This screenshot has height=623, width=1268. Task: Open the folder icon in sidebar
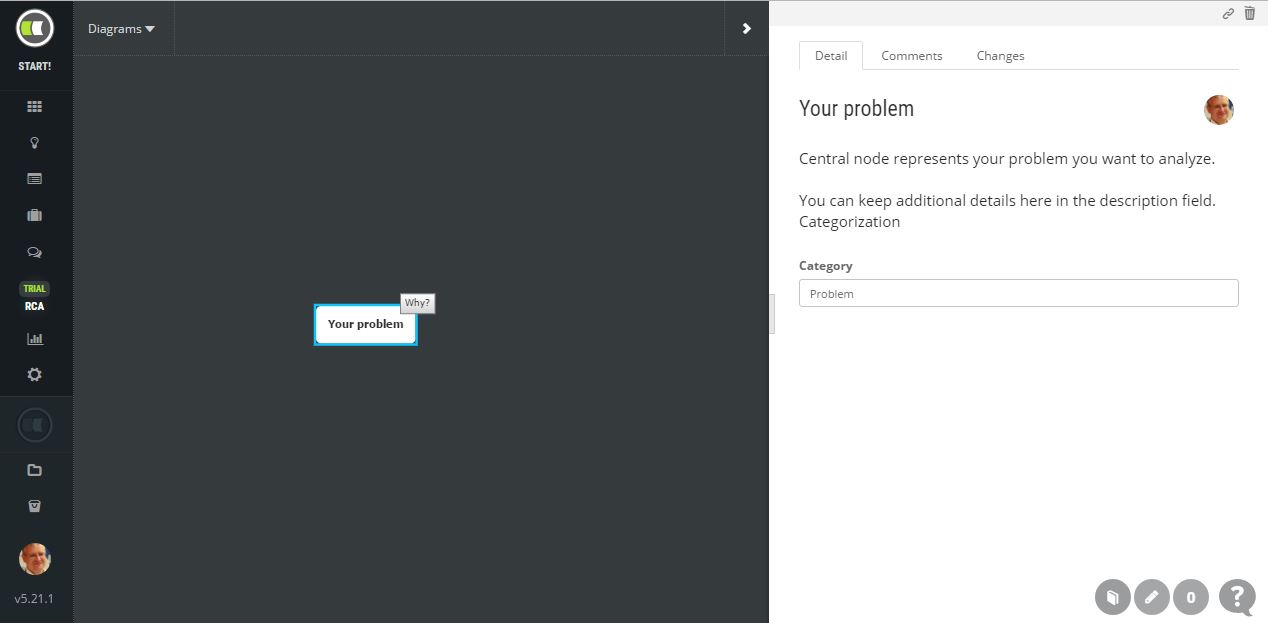[35, 470]
